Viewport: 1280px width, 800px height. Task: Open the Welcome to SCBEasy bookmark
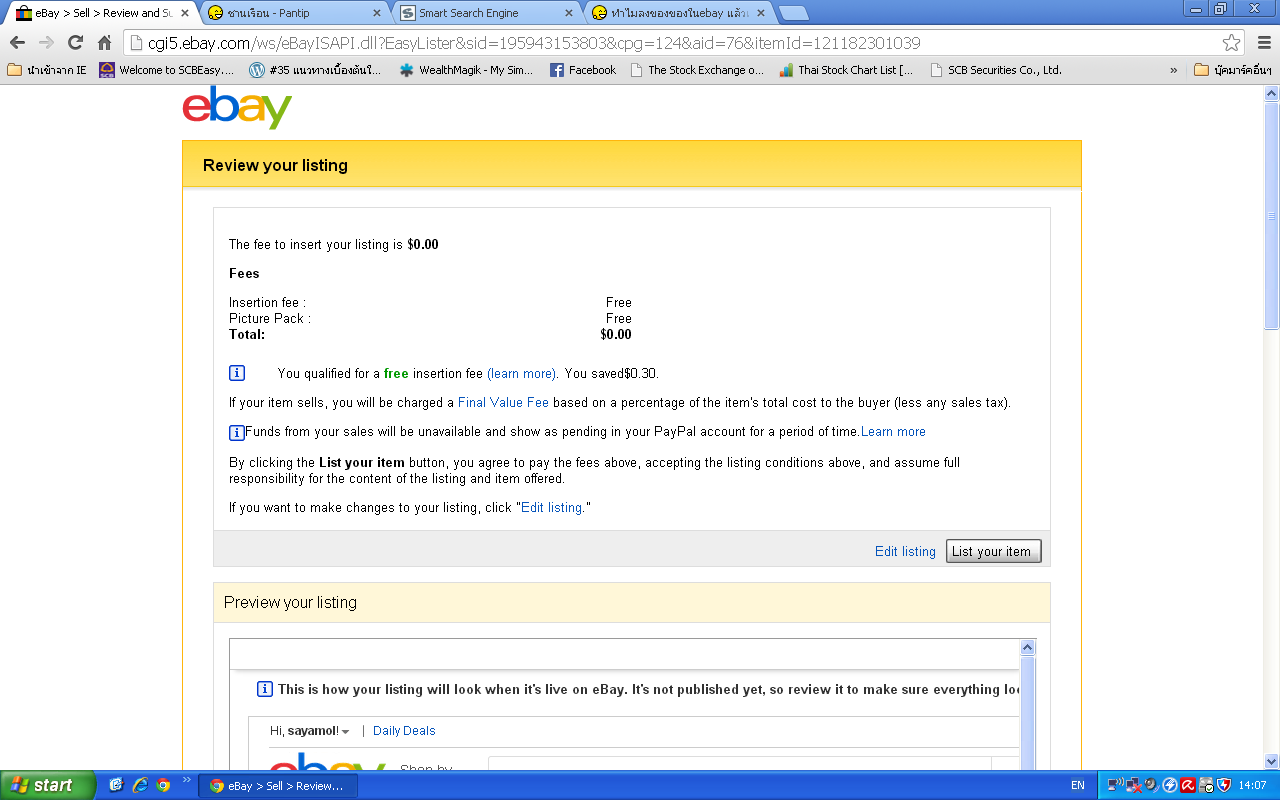(166, 70)
